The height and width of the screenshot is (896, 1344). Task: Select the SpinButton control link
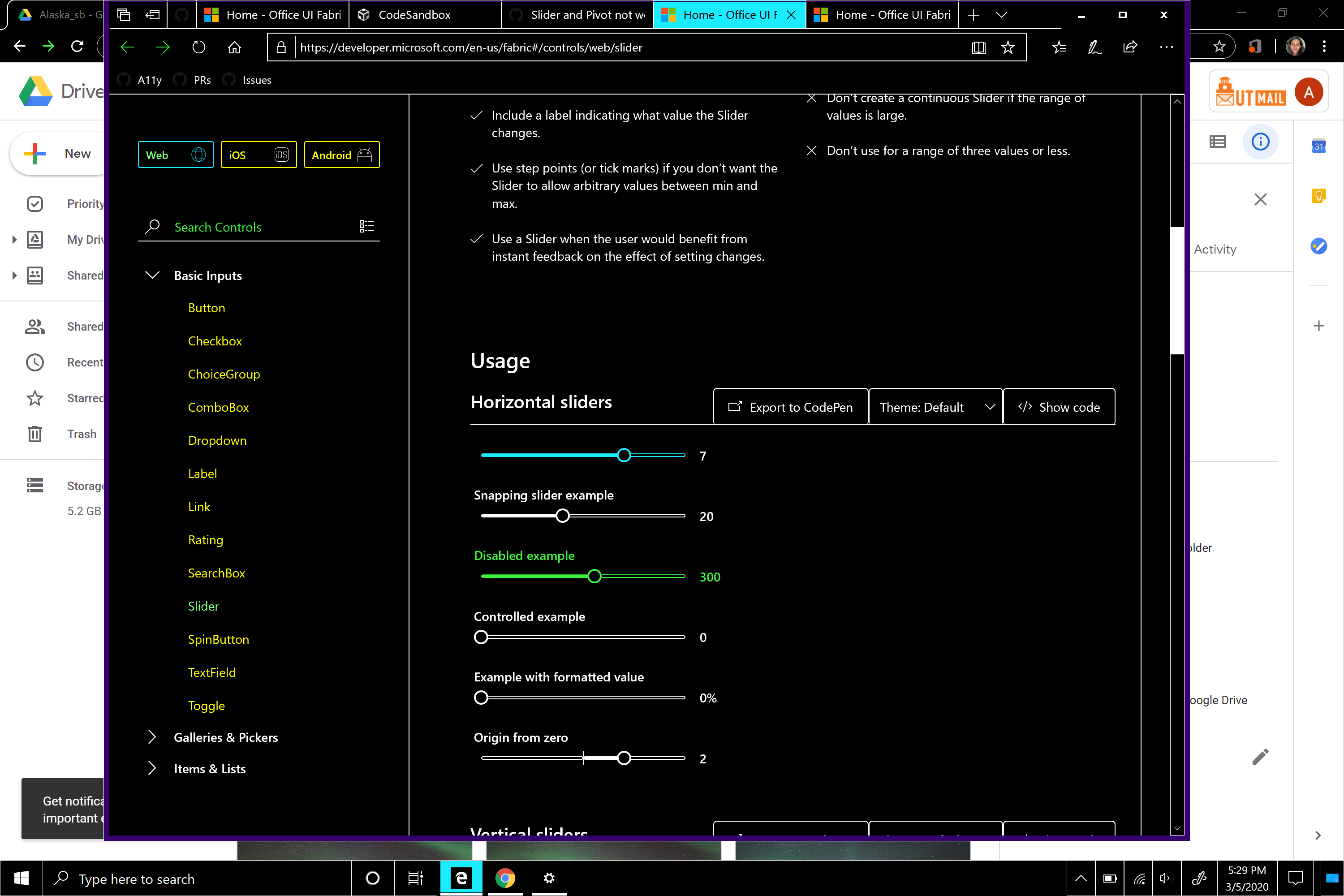[219, 639]
